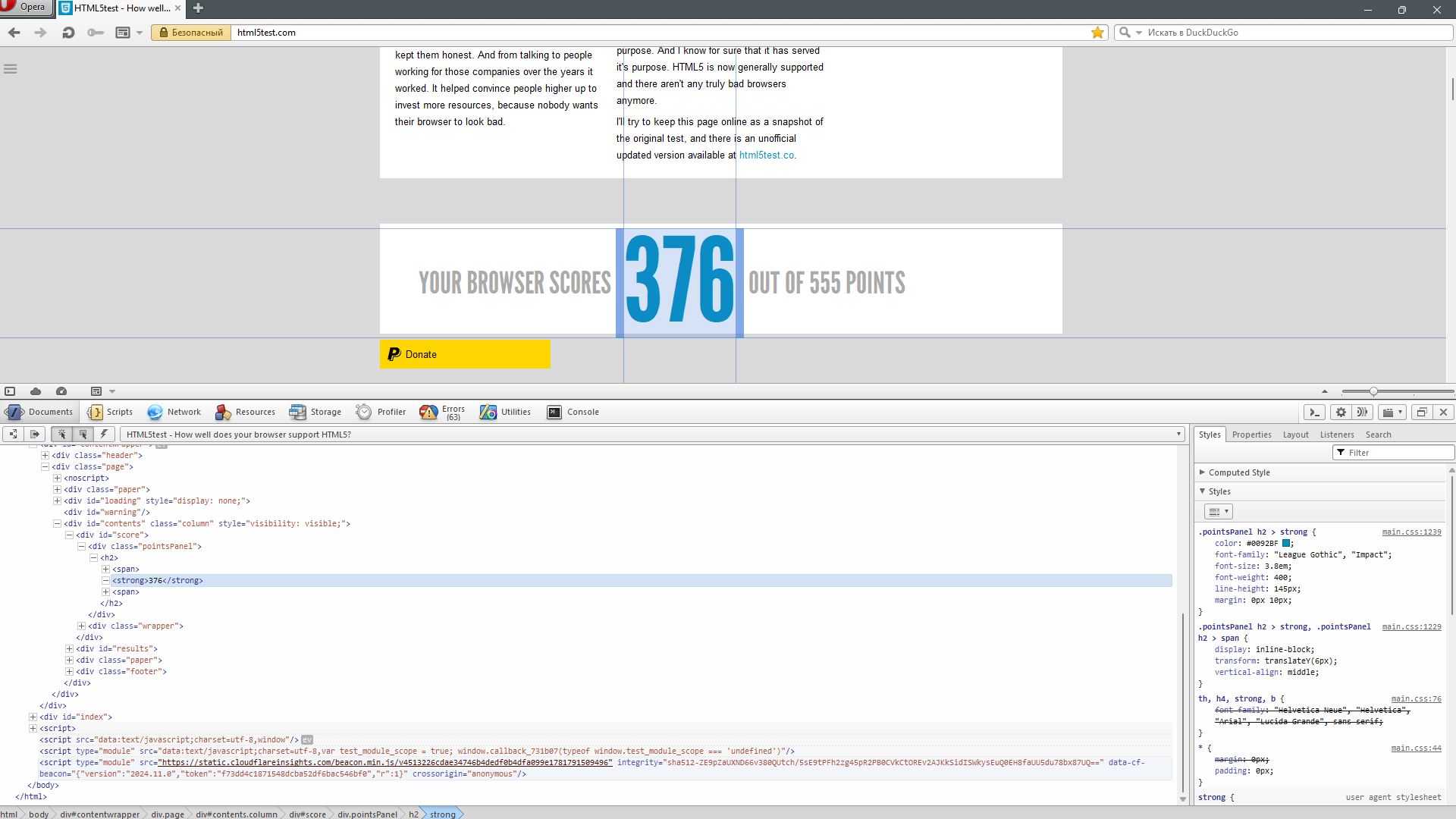The image size is (1456, 819).
Task: Toggle the select-element-by-click inspector button
Action: pos(61,434)
